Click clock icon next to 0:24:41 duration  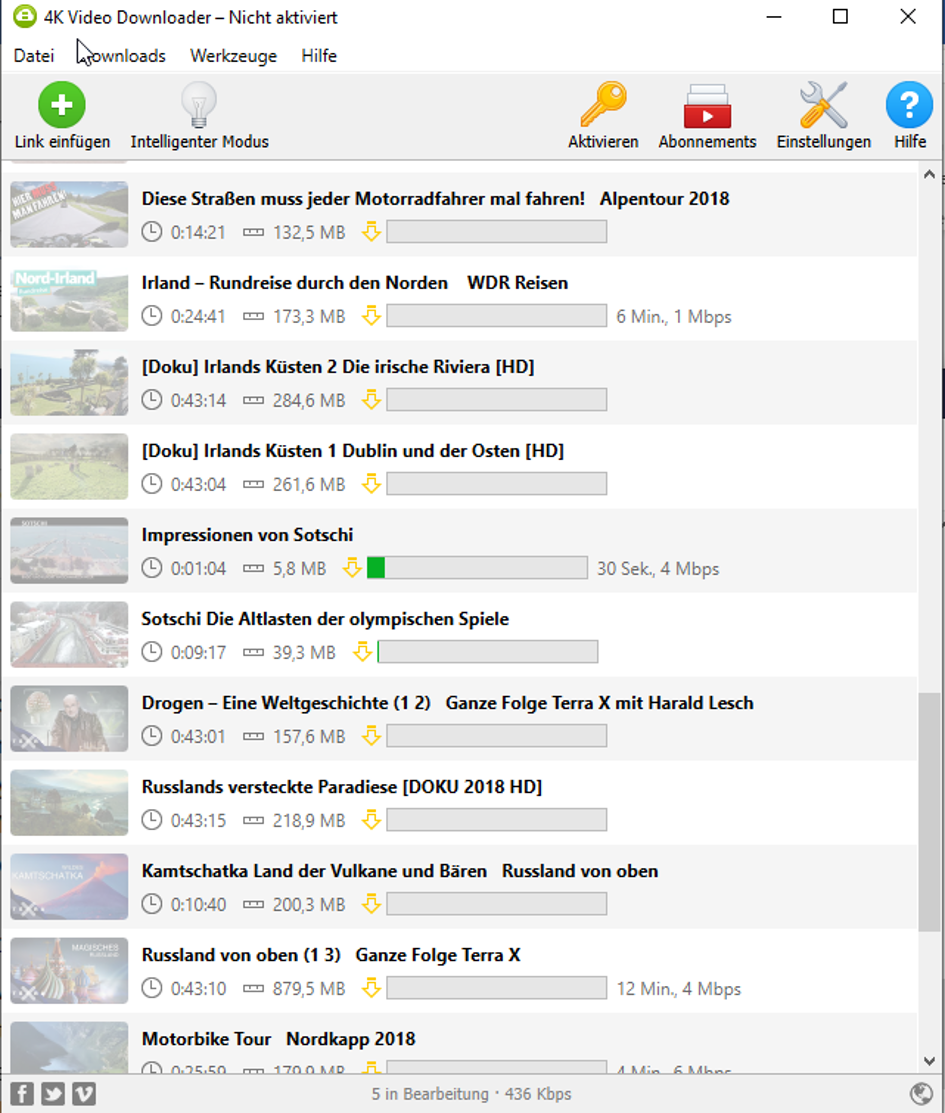click(151, 316)
